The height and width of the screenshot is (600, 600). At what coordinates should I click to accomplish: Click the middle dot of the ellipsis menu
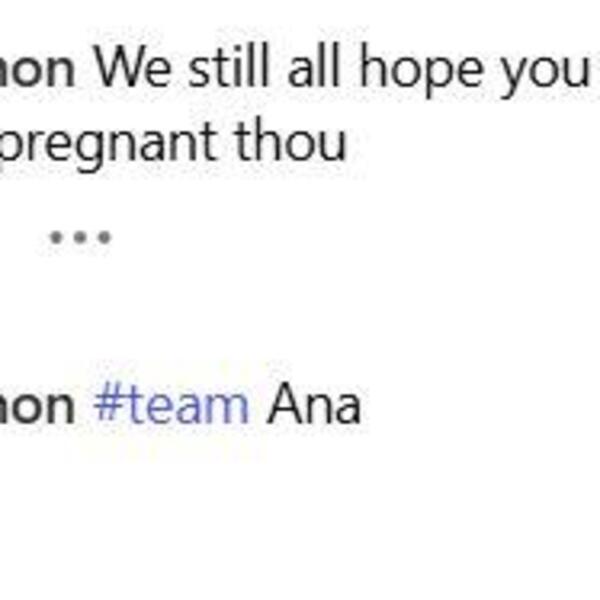click(80, 238)
